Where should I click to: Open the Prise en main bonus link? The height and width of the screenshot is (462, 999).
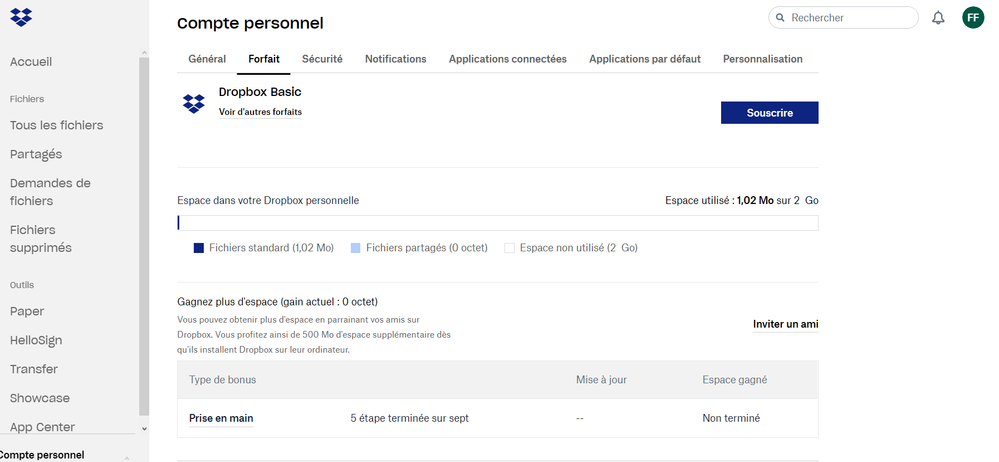pos(221,418)
